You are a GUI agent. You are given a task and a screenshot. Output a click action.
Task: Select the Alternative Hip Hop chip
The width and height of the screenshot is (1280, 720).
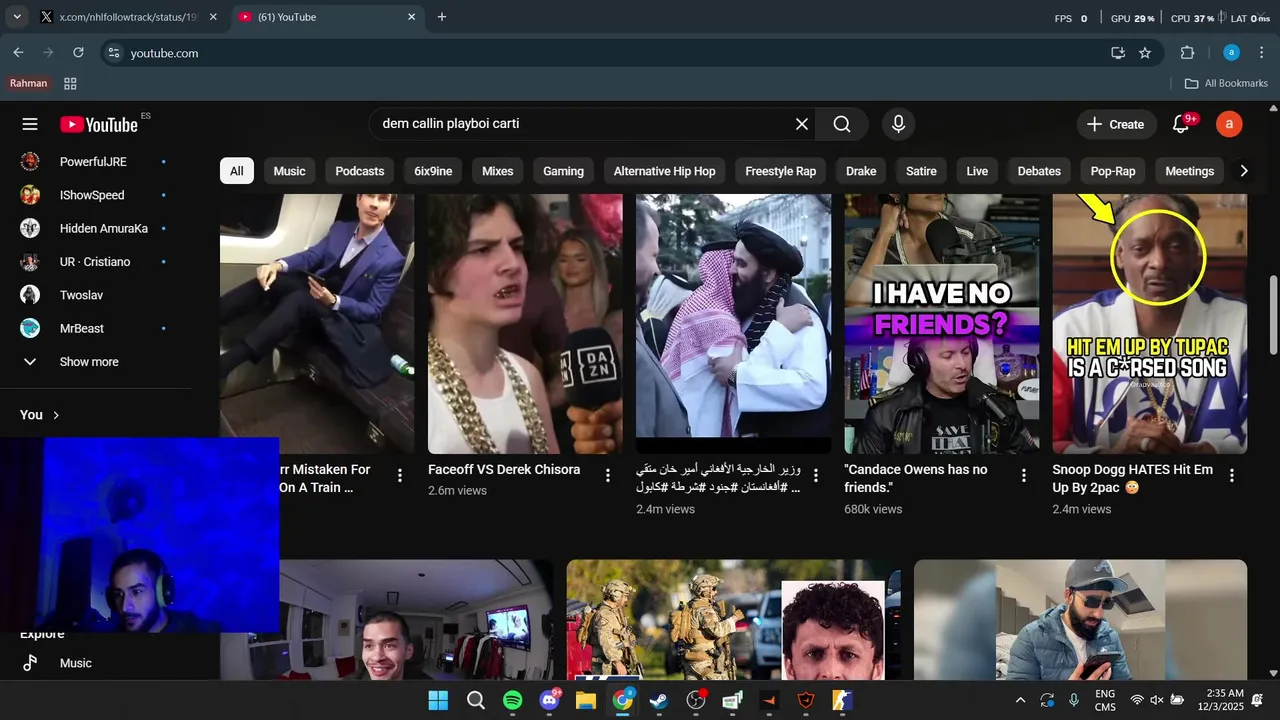[x=664, y=171]
